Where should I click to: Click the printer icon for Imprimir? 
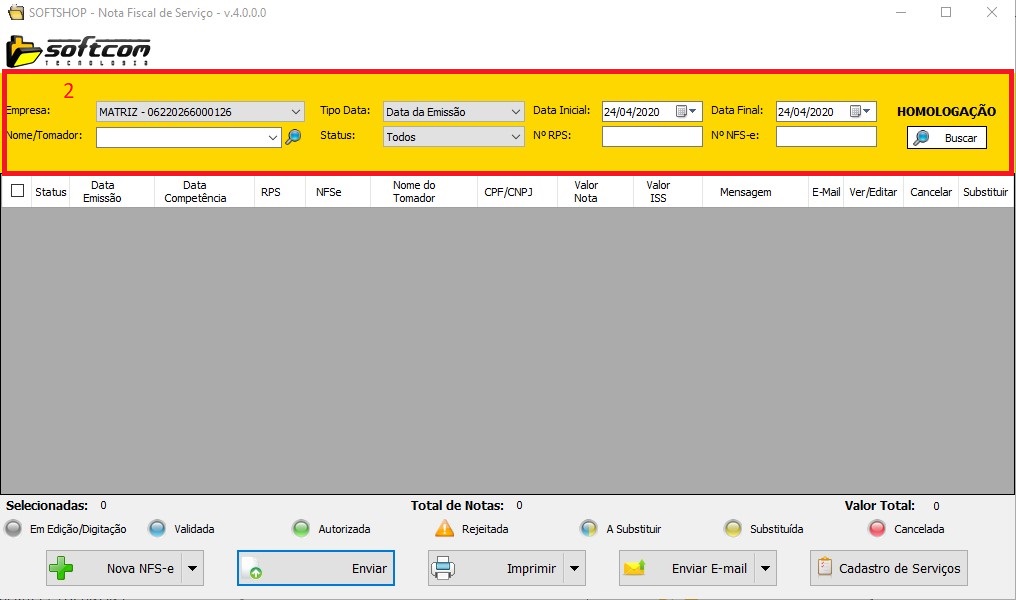click(x=443, y=568)
